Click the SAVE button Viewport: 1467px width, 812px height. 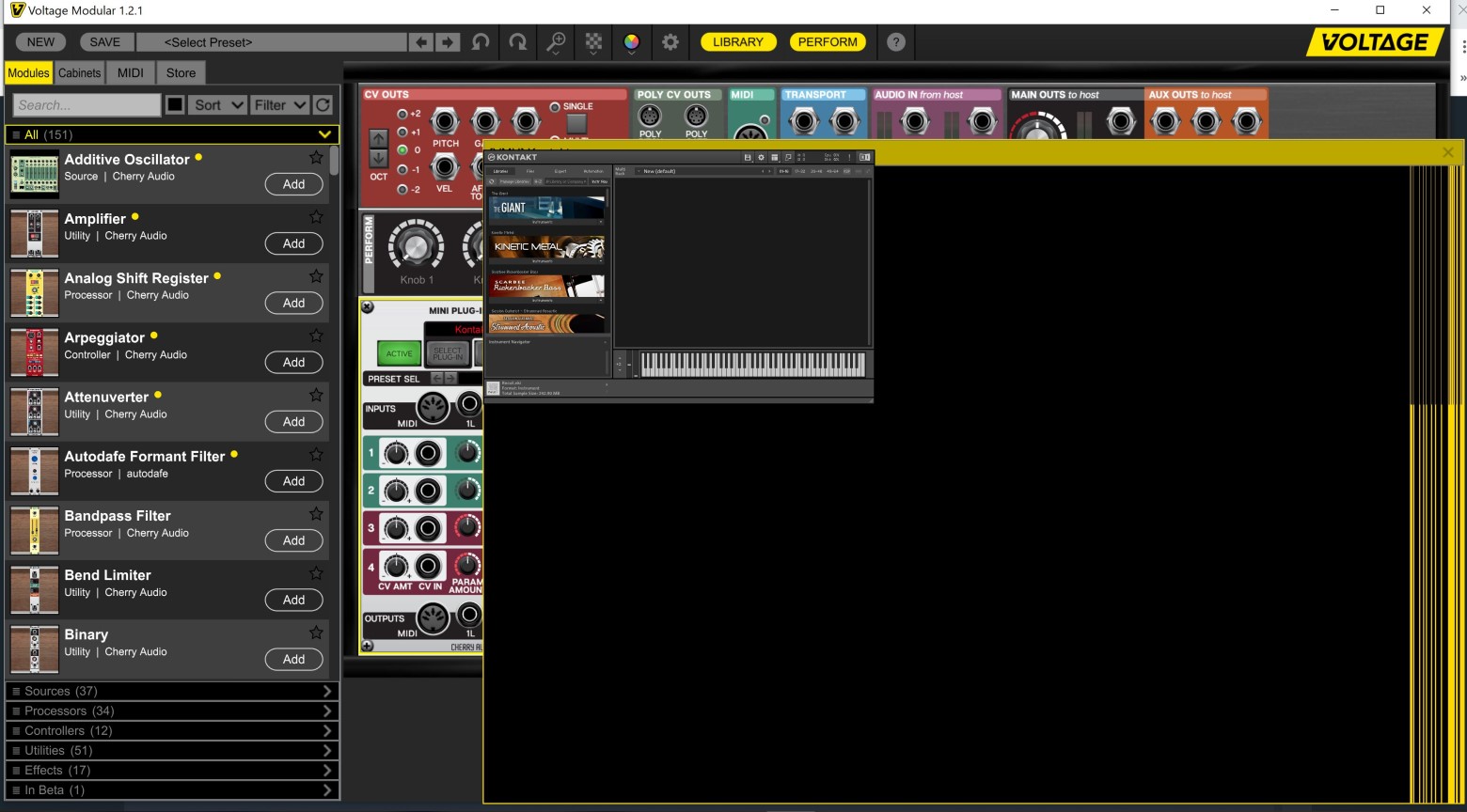[105, 42]
